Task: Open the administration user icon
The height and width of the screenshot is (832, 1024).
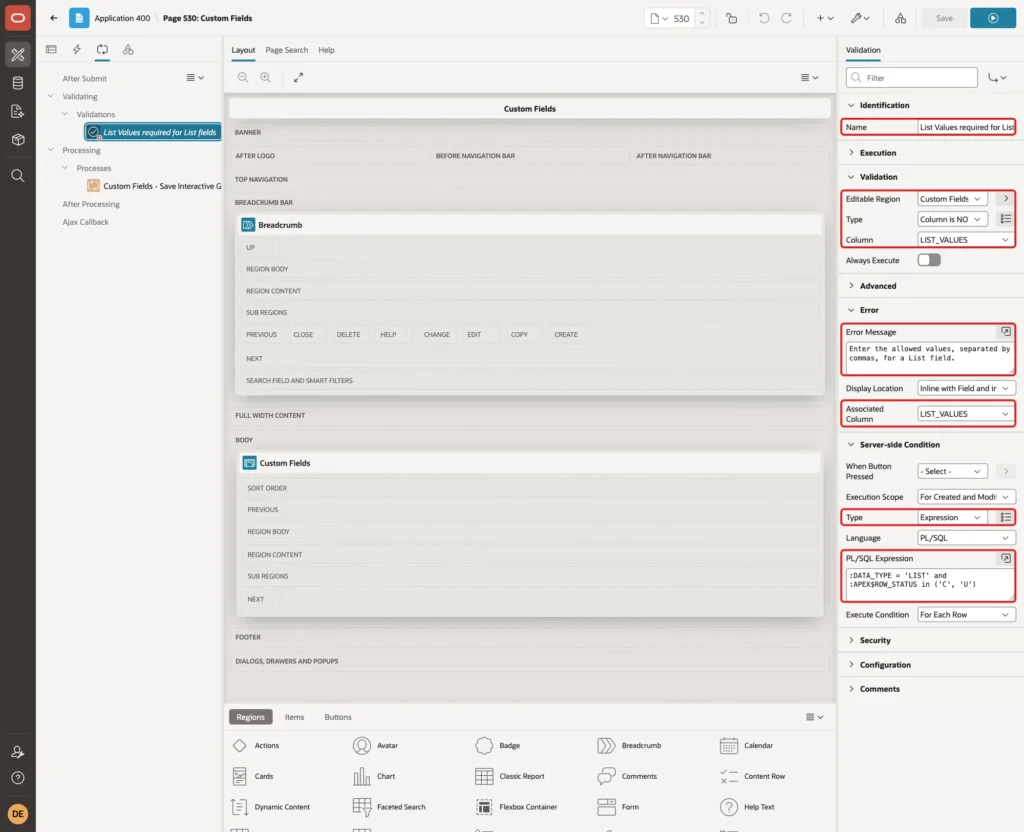Action: coord(18,752)
